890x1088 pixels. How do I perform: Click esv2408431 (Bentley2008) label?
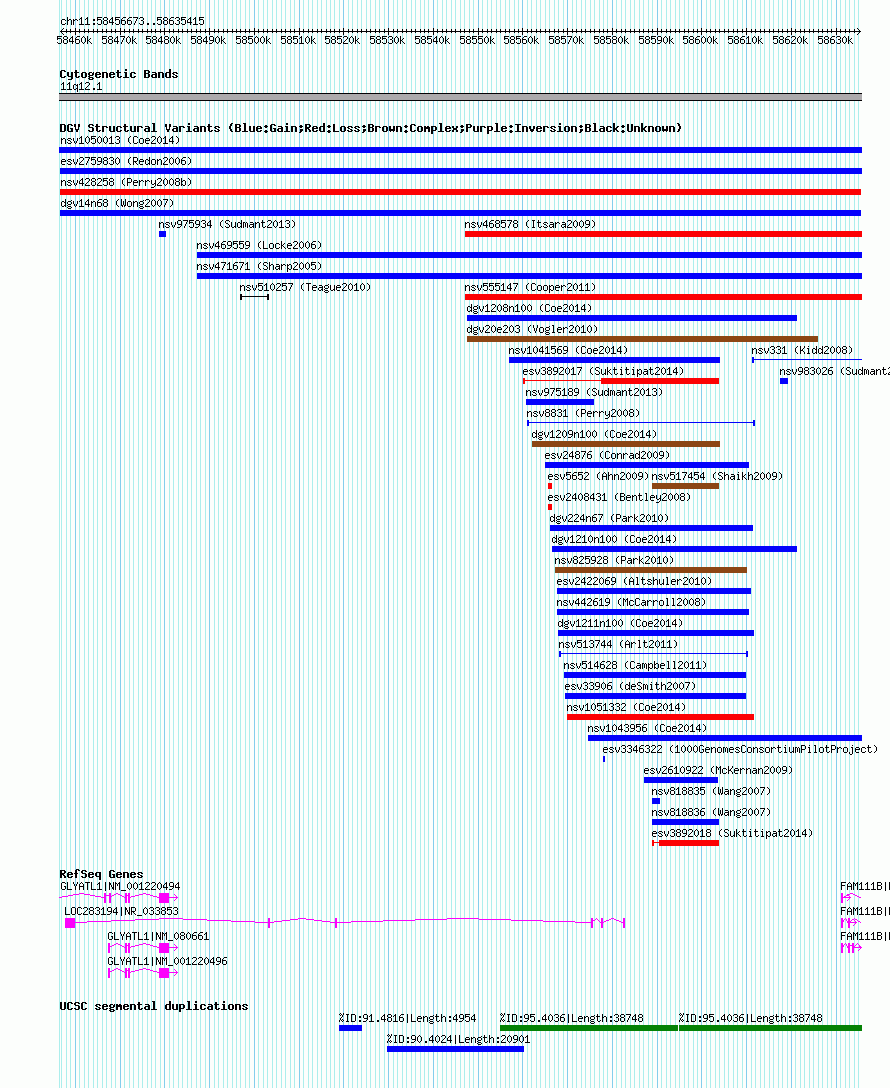pyautogui.click(x=619, y=498)
